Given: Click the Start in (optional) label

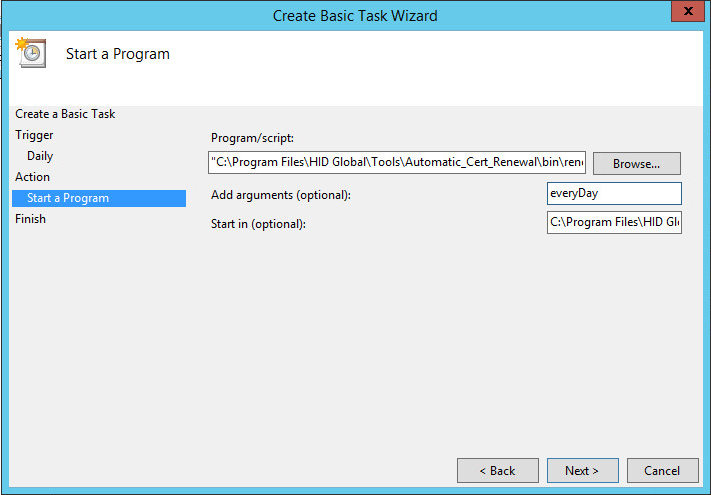Looking at the screenshot, I should click(x=258, y=223).
